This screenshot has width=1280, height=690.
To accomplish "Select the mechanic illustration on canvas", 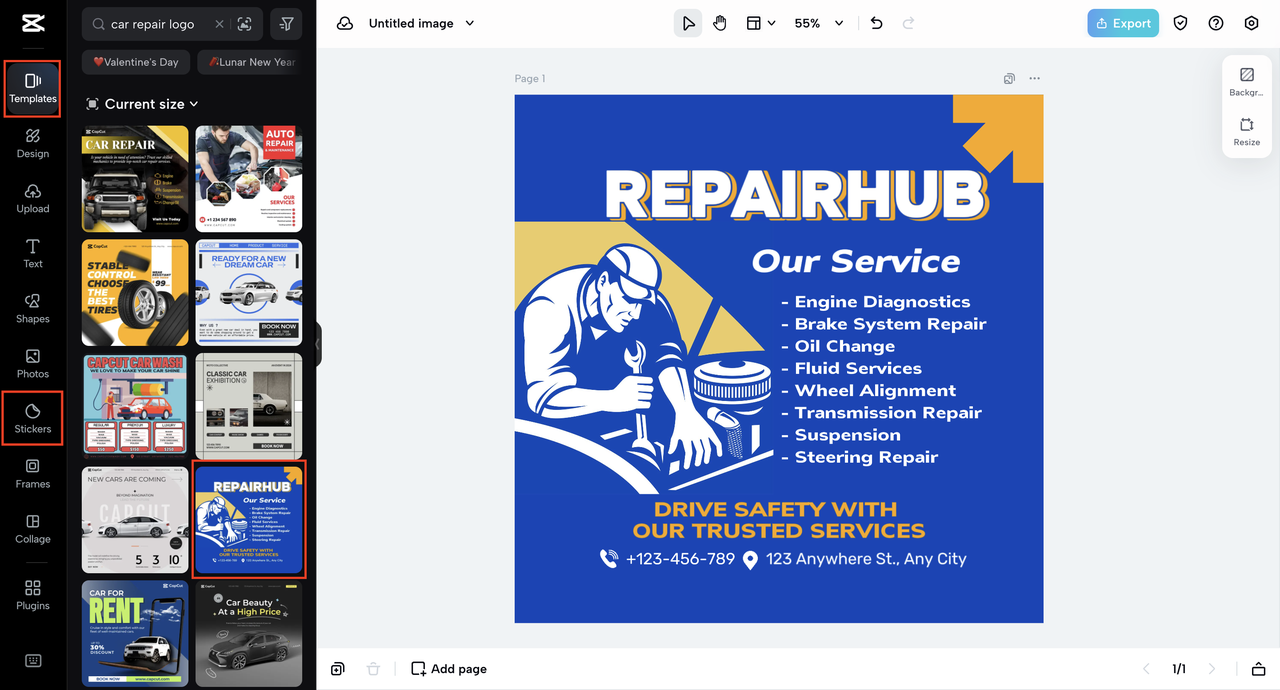I will pos(645,367).
